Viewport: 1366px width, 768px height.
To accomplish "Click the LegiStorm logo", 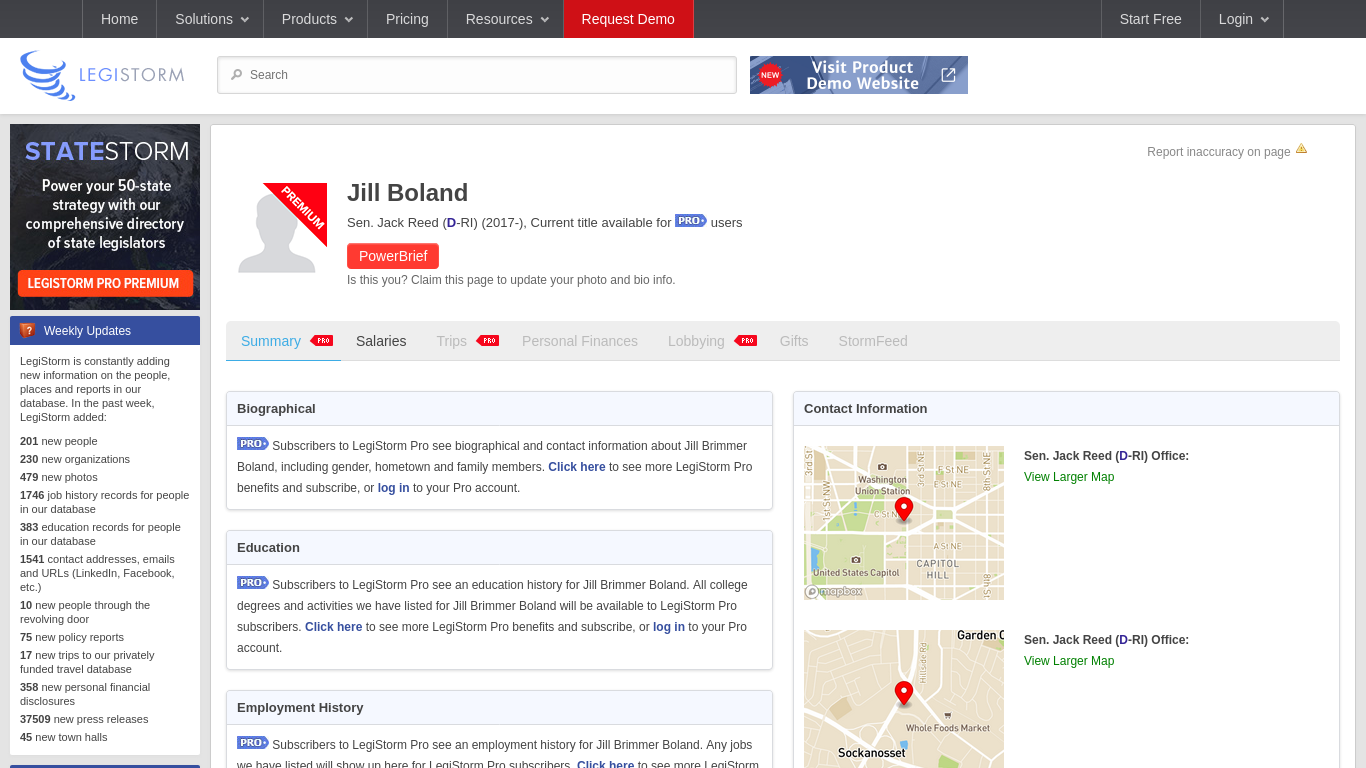I will 102,75.
